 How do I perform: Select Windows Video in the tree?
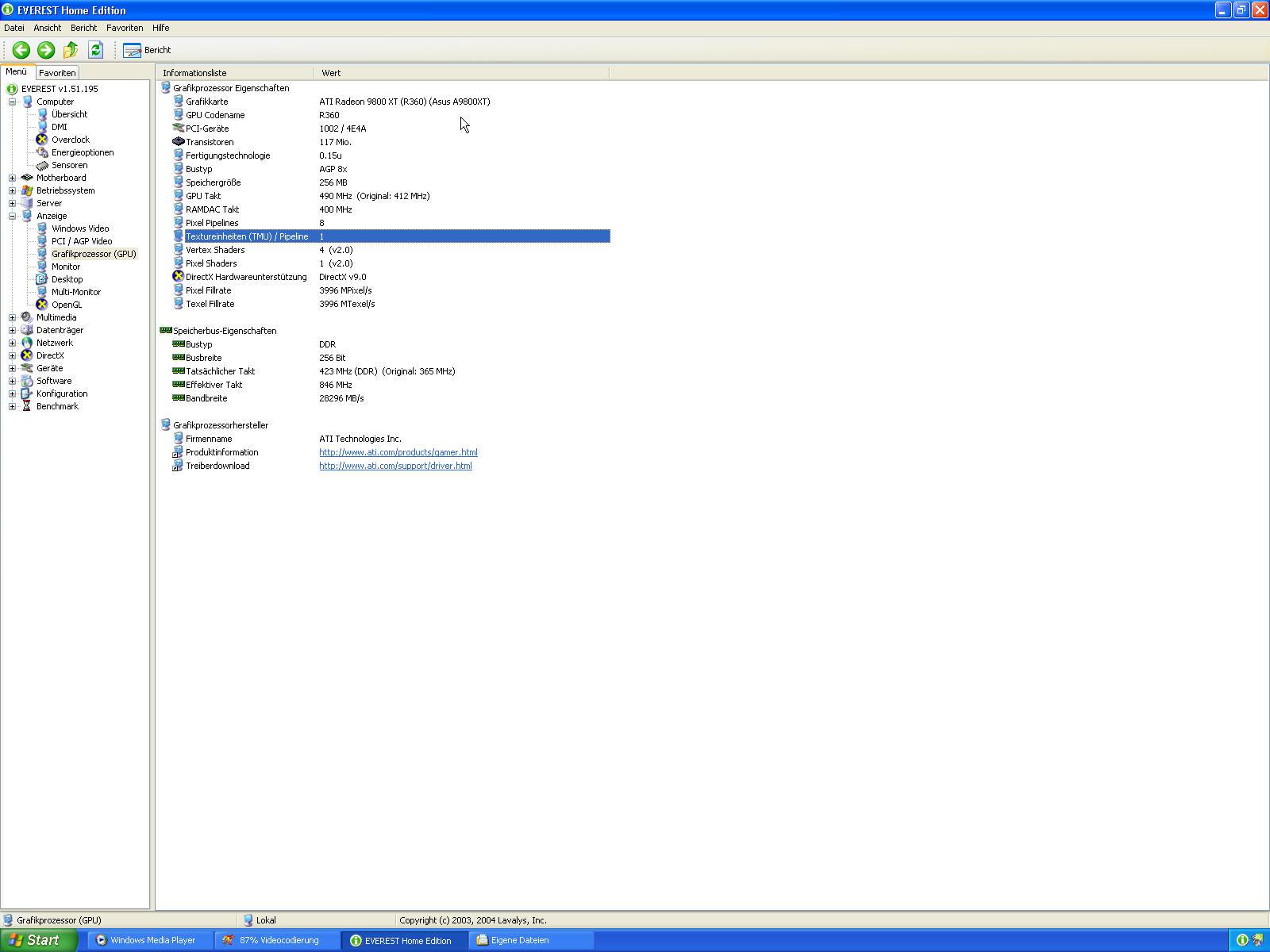(x=80, y=228)
